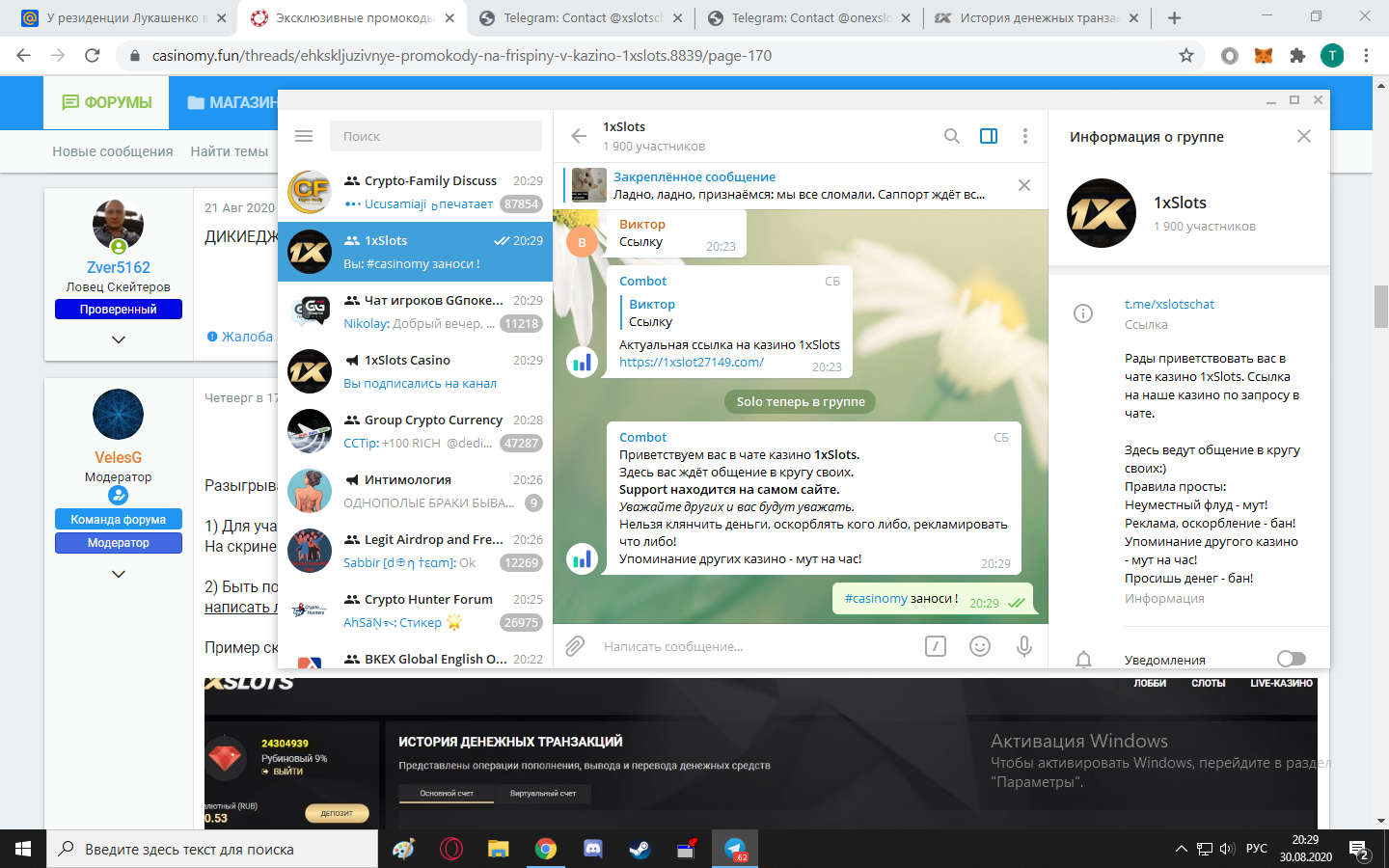Attach a file with the paperclip icon
Viewport: 1389px width, 868px height.
tap(575, 646)
